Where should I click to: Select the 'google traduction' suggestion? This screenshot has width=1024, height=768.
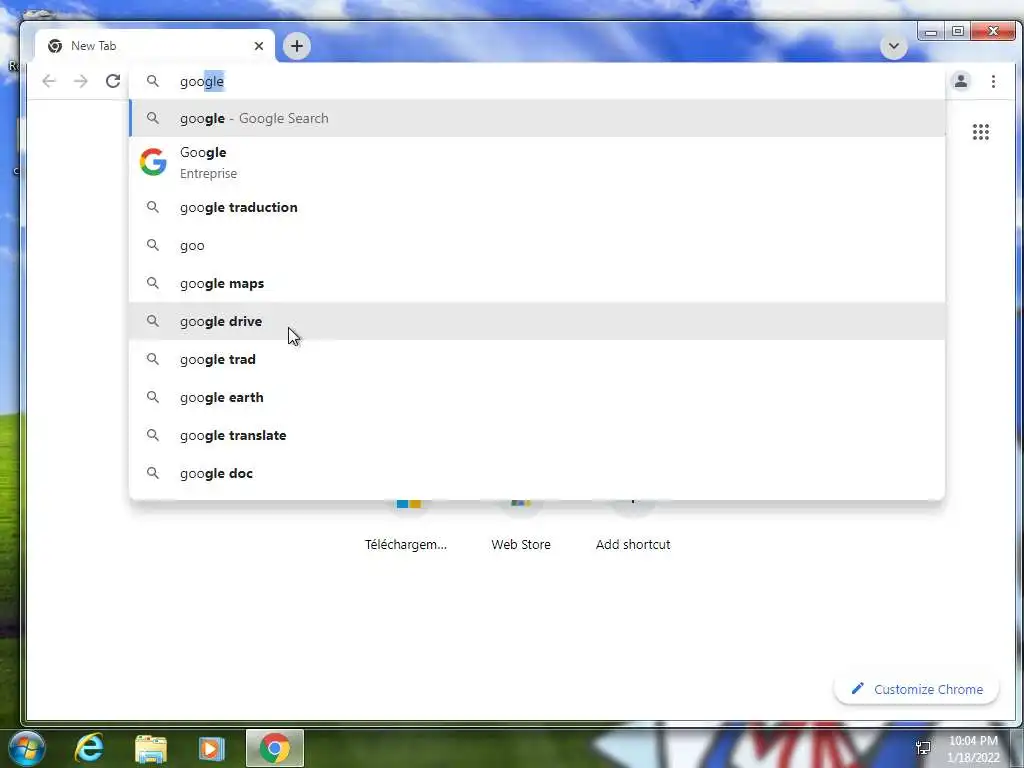tap(537, 207)
